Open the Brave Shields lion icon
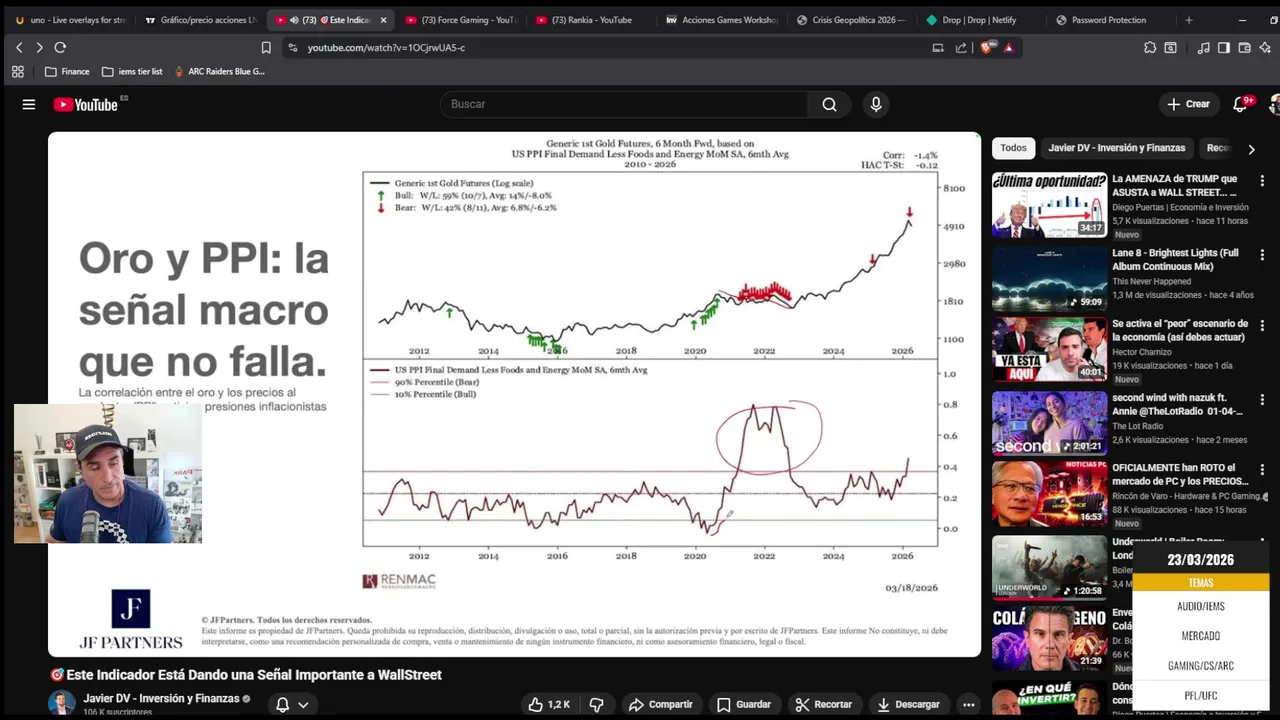Screen dimensions: 1280x720 (989, 47)
